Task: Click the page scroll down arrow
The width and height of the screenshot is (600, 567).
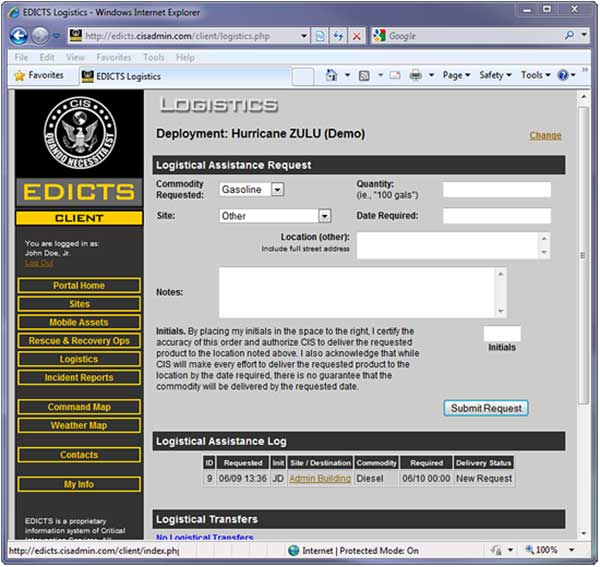Action: 583,533
